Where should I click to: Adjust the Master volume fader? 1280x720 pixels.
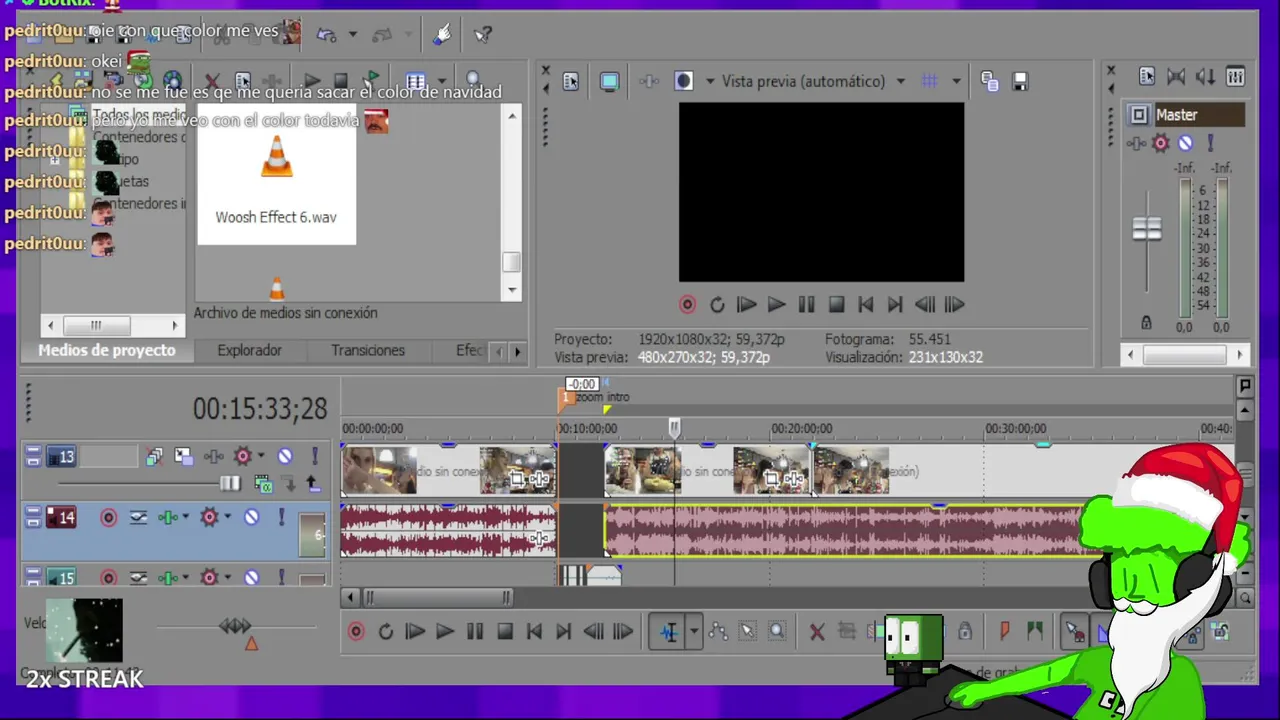click(1147, 229)
